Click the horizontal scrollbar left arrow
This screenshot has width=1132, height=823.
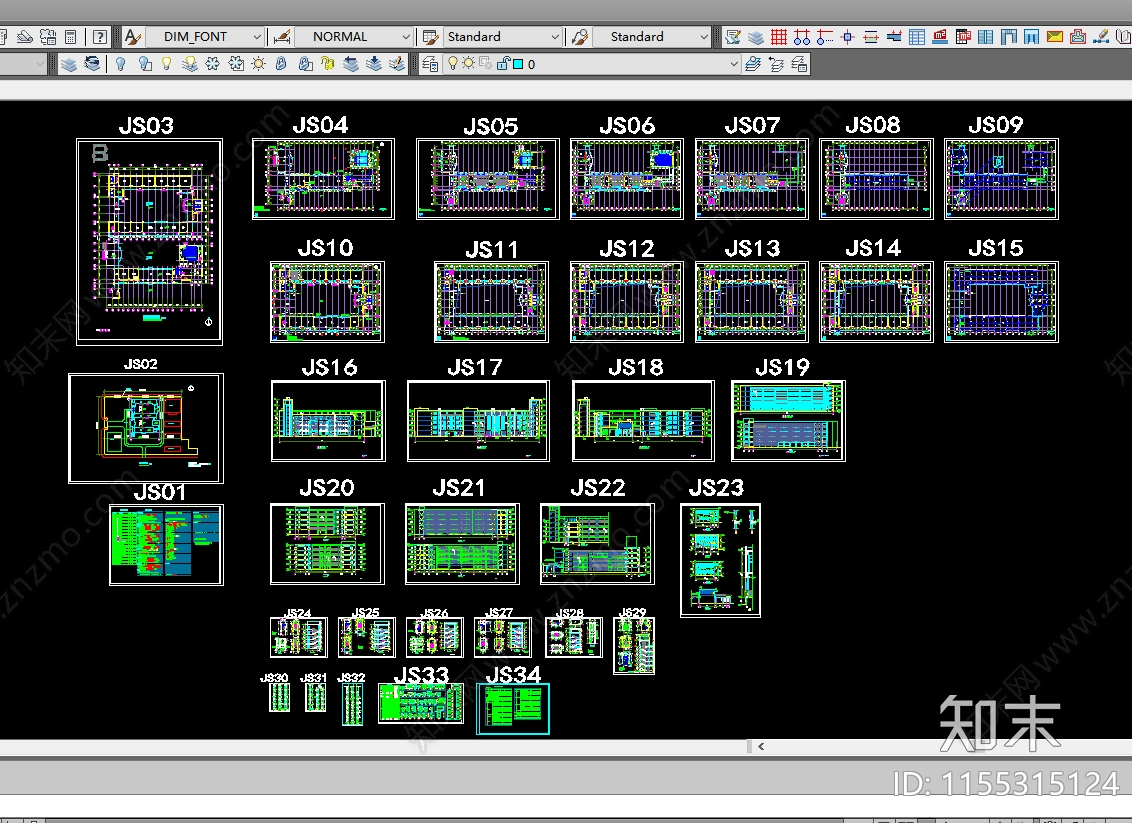tap(761, 746)
